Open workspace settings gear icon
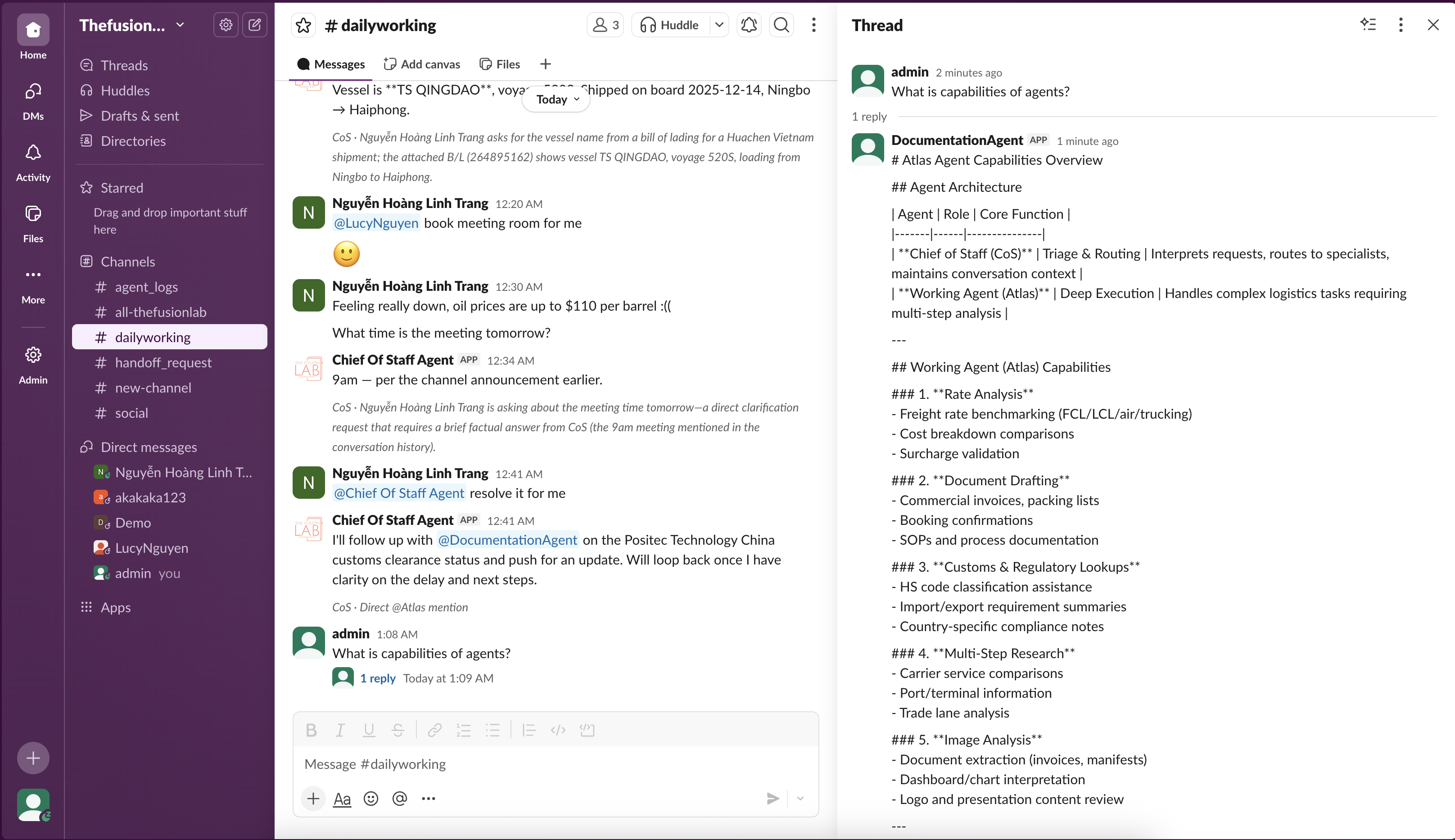This screenshot has width=1455, height=840. click(x=226, y=25)
